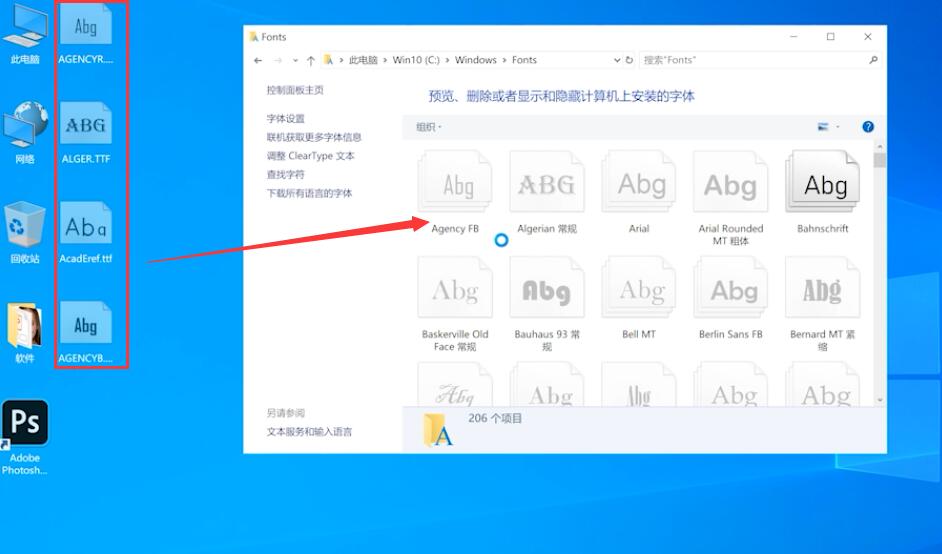942x554 pixels.
Task: Click 下载所有语言的字体 link
Action: pos(309,193)
